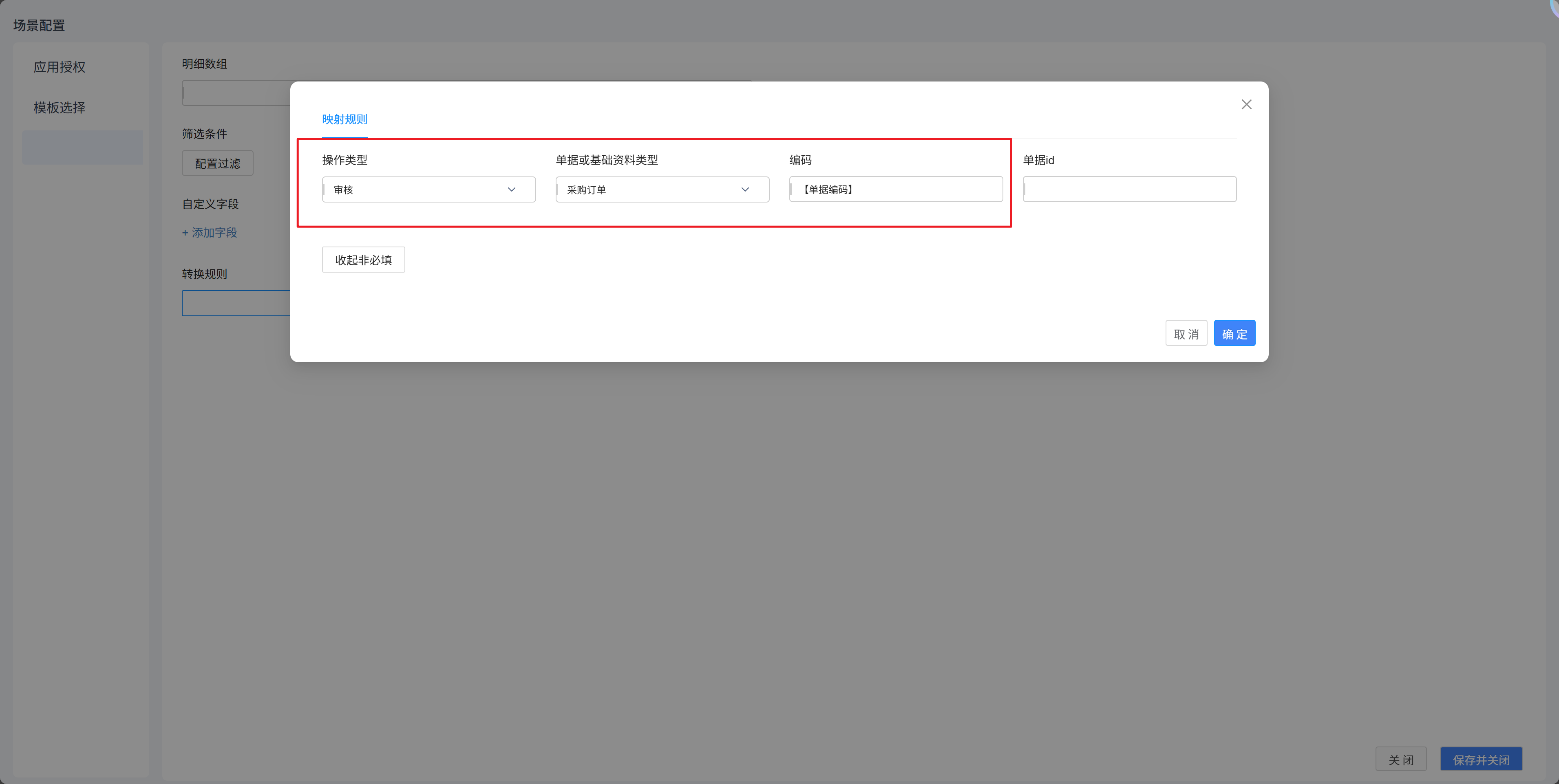Confirm with the 确定 button
The image size is (1559, 784).
[1234, 333]
